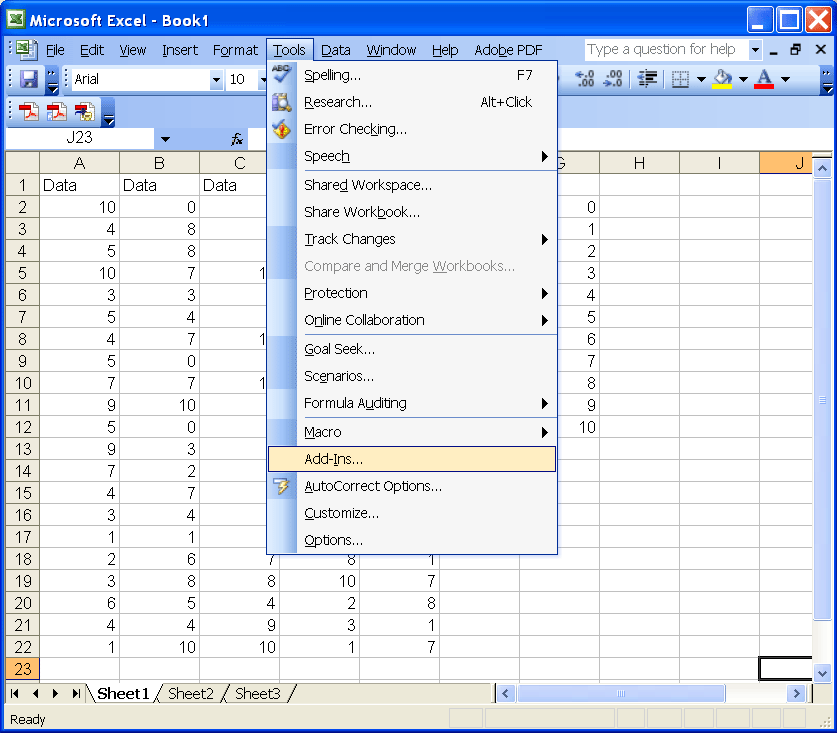Choose Scenarios... menu entry

412,376
